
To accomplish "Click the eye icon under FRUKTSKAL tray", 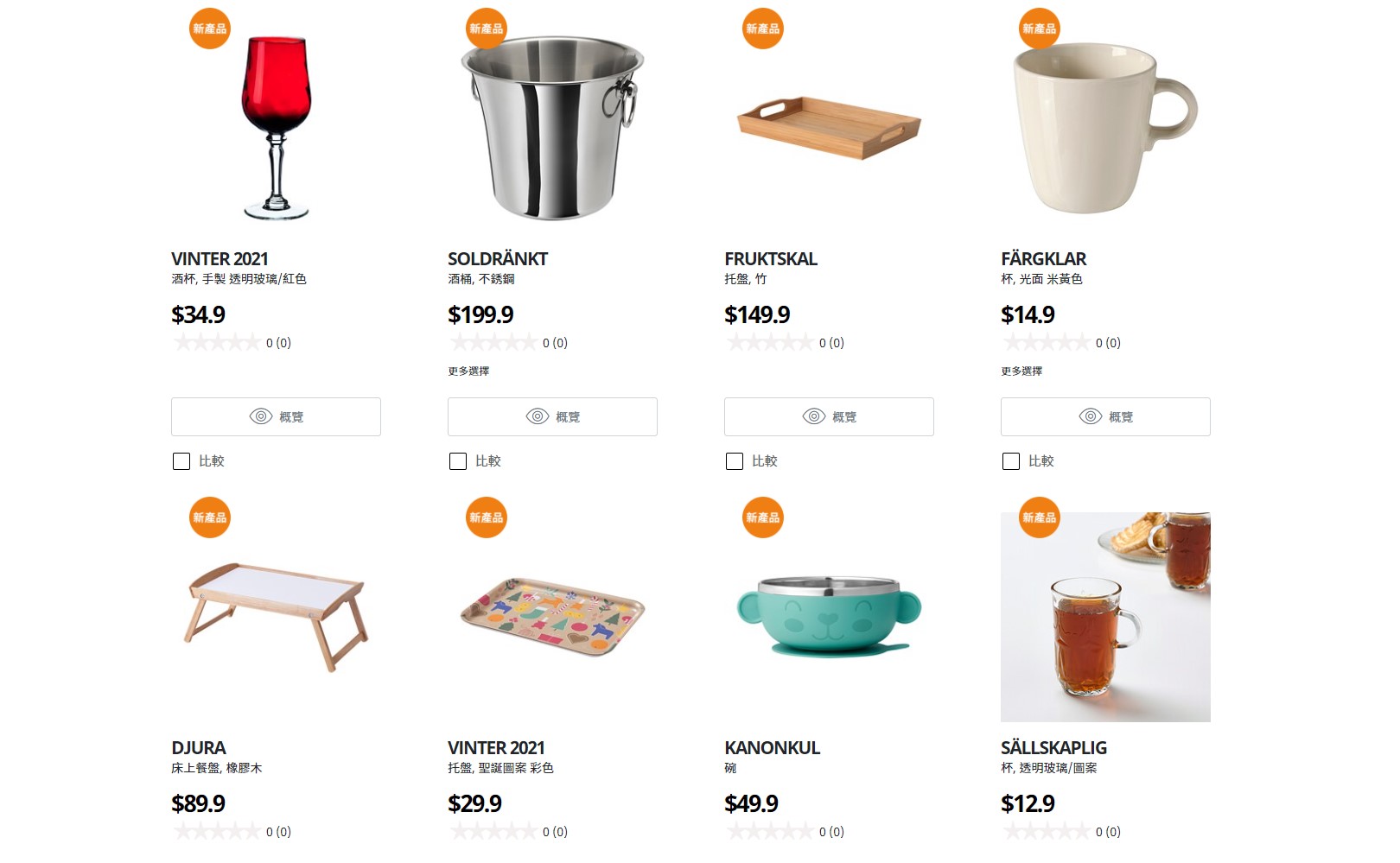I will [814, 416].
